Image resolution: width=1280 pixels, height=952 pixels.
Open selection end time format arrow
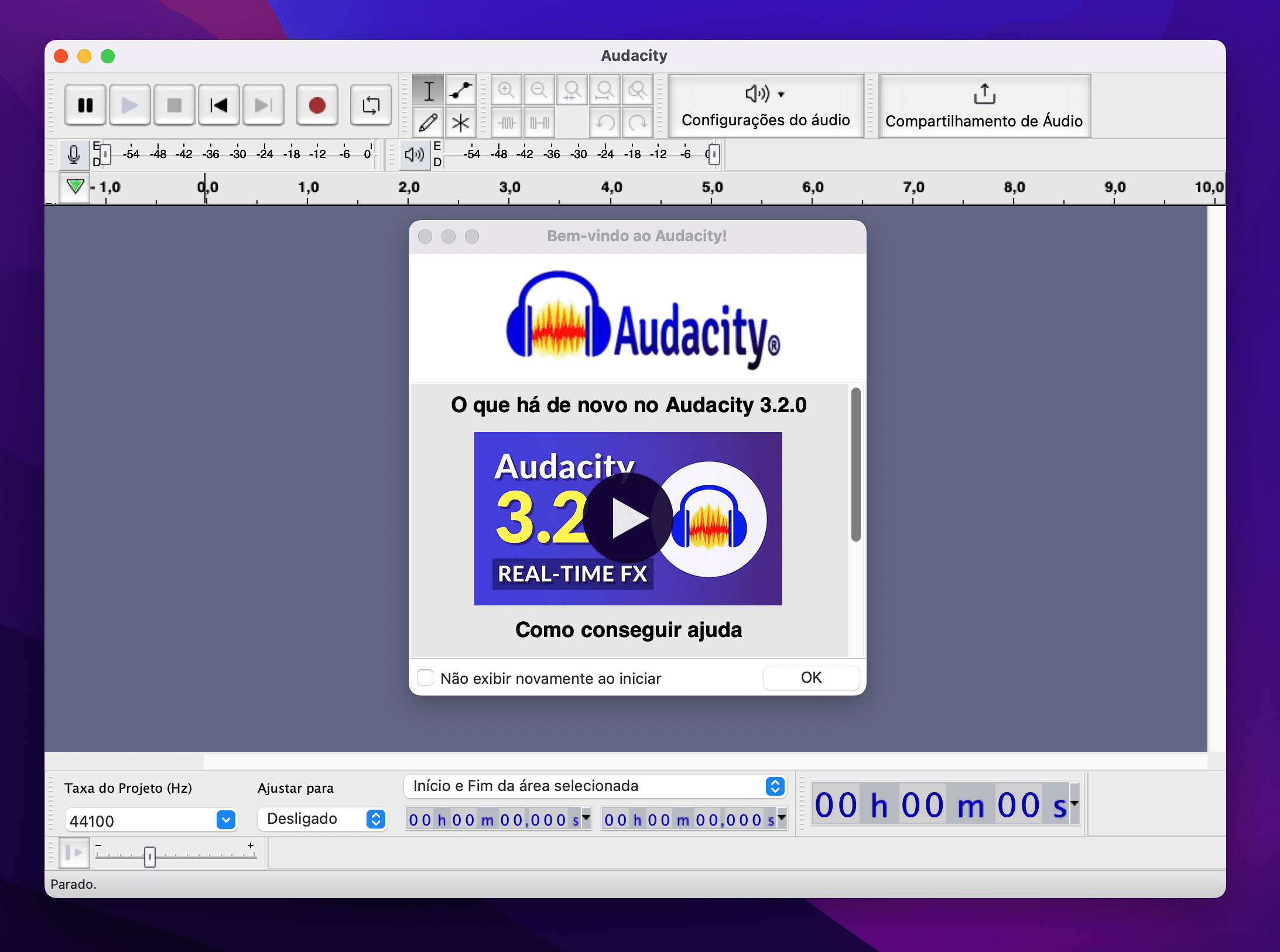[x=782, y=817]
